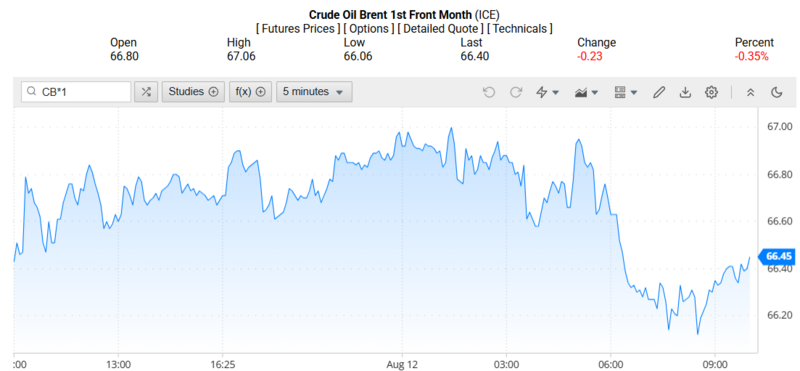Expand the chart layout templates dropdown

click(626, 92)
